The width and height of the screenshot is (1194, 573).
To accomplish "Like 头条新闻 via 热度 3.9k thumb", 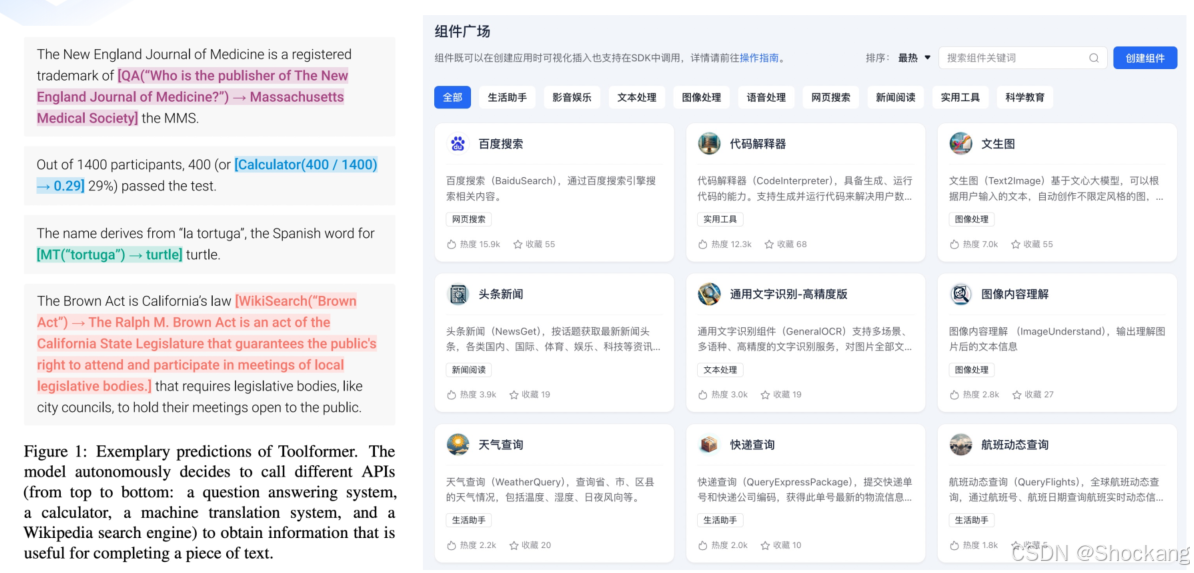I will click(451, 395).
